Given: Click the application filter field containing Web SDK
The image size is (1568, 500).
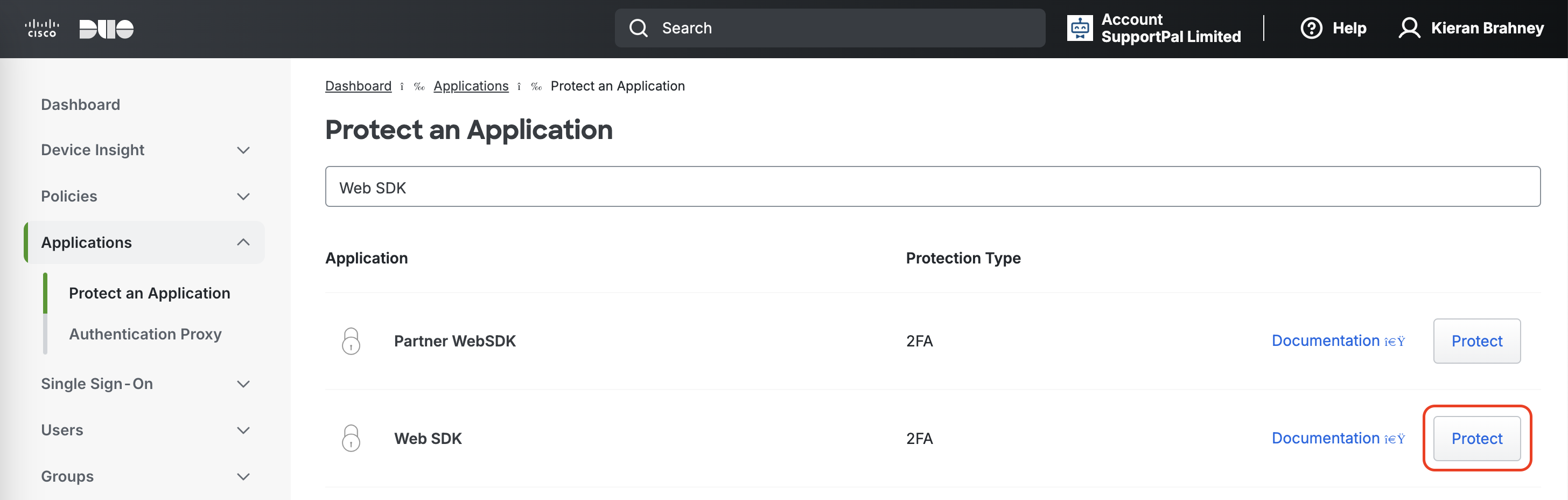Looking at the screenshot, I should pyautogui.click(x=933, y=187).
